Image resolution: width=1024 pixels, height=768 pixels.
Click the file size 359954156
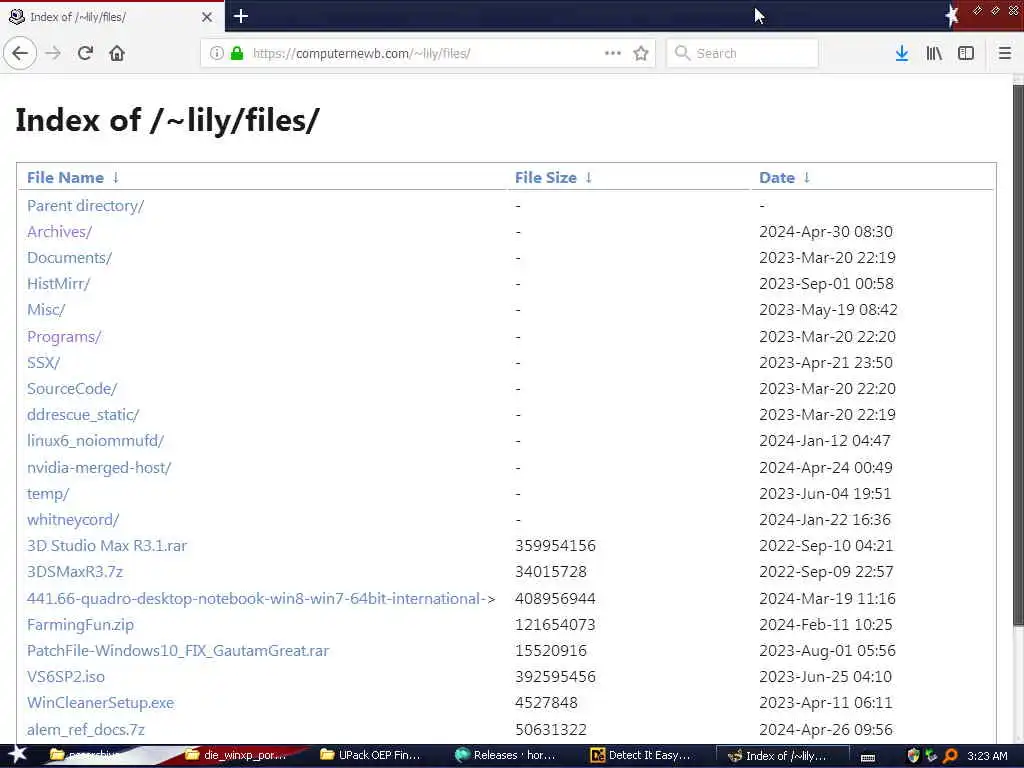(555, 546)
